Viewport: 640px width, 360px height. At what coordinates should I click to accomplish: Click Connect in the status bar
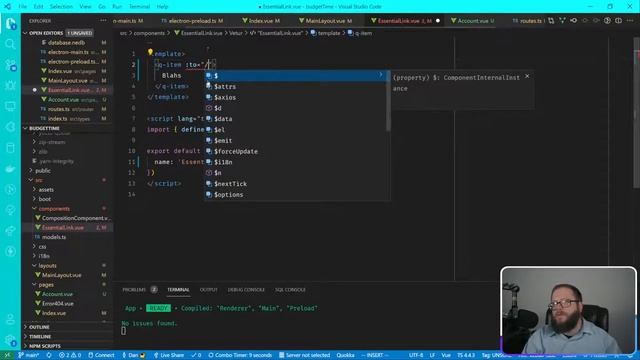tap(101, 355)
